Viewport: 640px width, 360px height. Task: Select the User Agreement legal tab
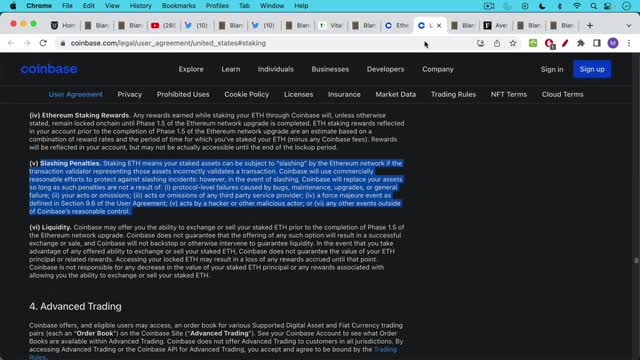coord(76,94)
